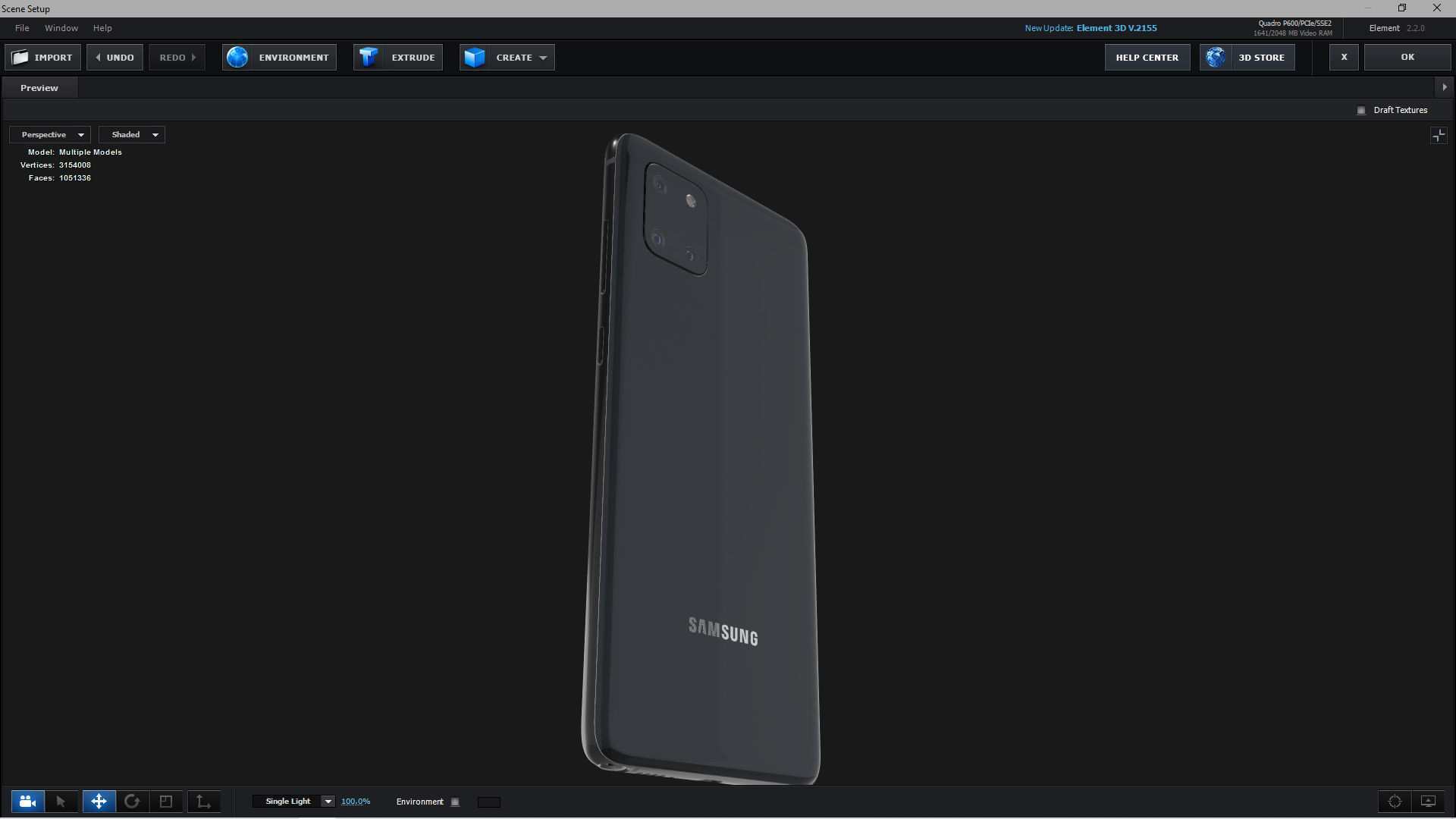Click the Element 2.2.0 version label
This screenshot has width=1456, height=819.
point(1397,28)
